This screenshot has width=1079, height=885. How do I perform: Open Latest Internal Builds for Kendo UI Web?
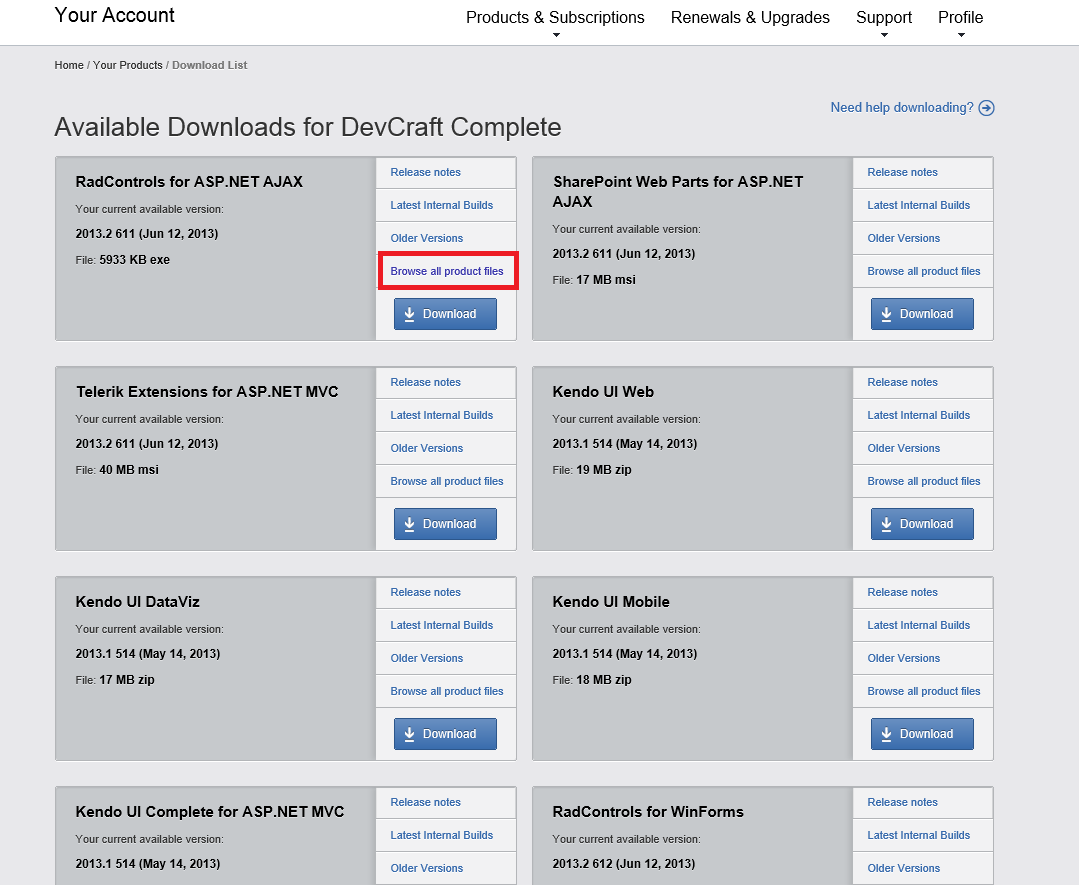[919, 416]
